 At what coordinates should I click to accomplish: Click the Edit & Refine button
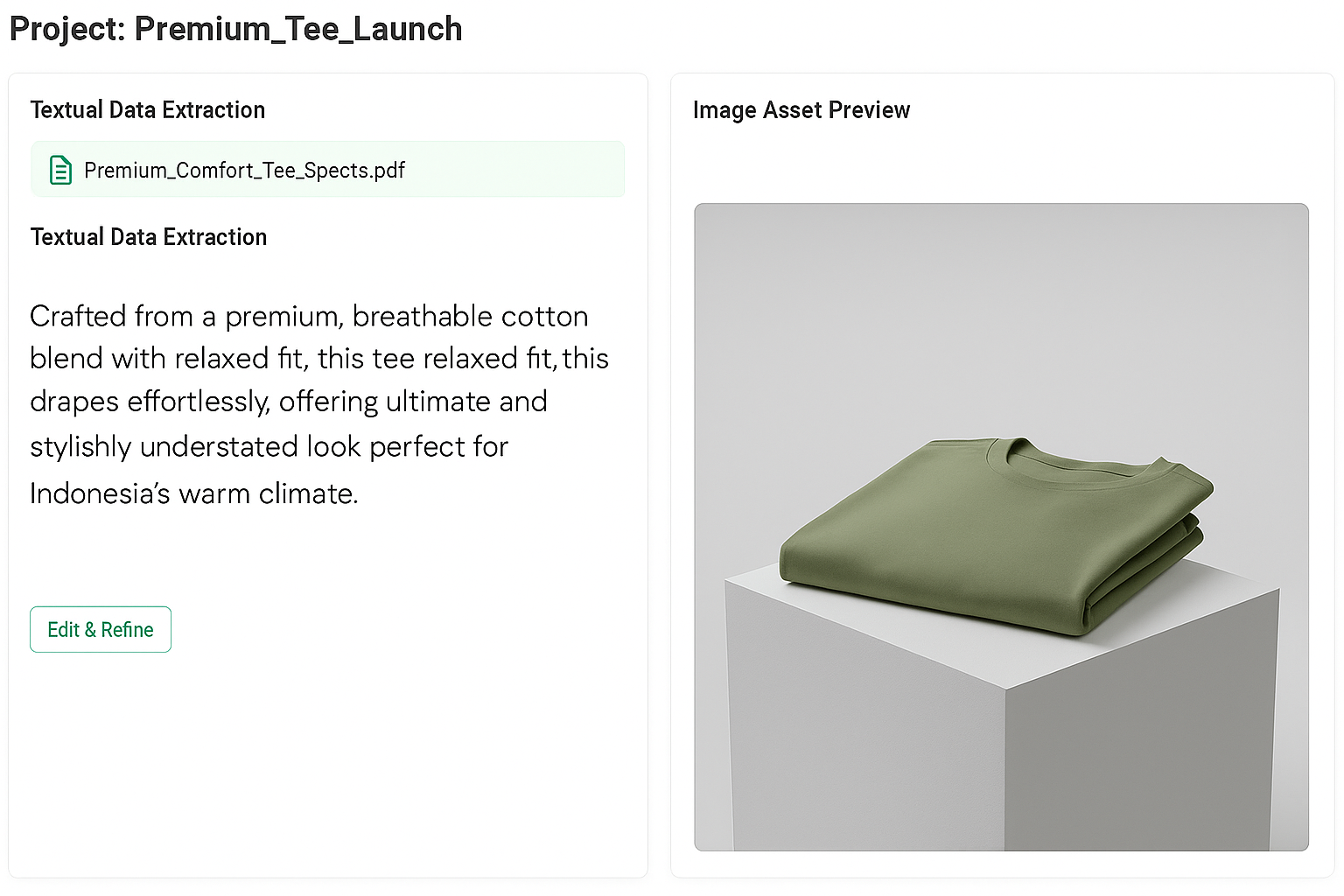tap(101, 629)
